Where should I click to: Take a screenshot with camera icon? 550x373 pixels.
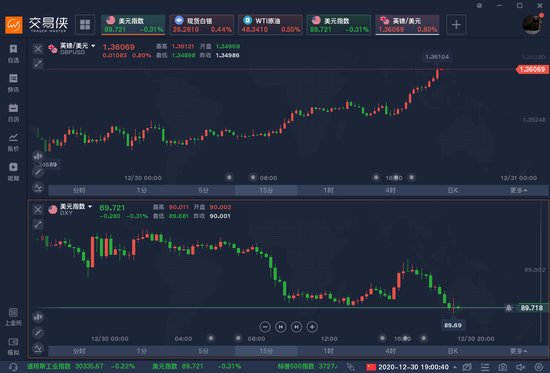503,367
